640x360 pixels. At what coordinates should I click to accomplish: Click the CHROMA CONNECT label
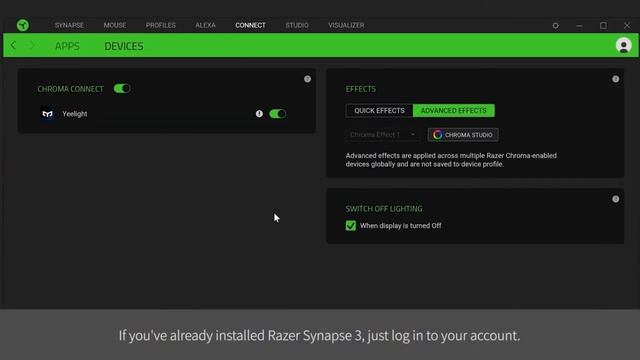(71, 89)
